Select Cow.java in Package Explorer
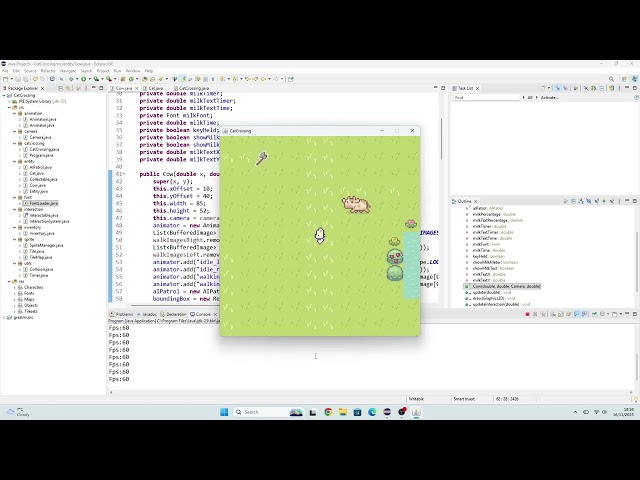 pyautogui.click(x=37, y=185)
